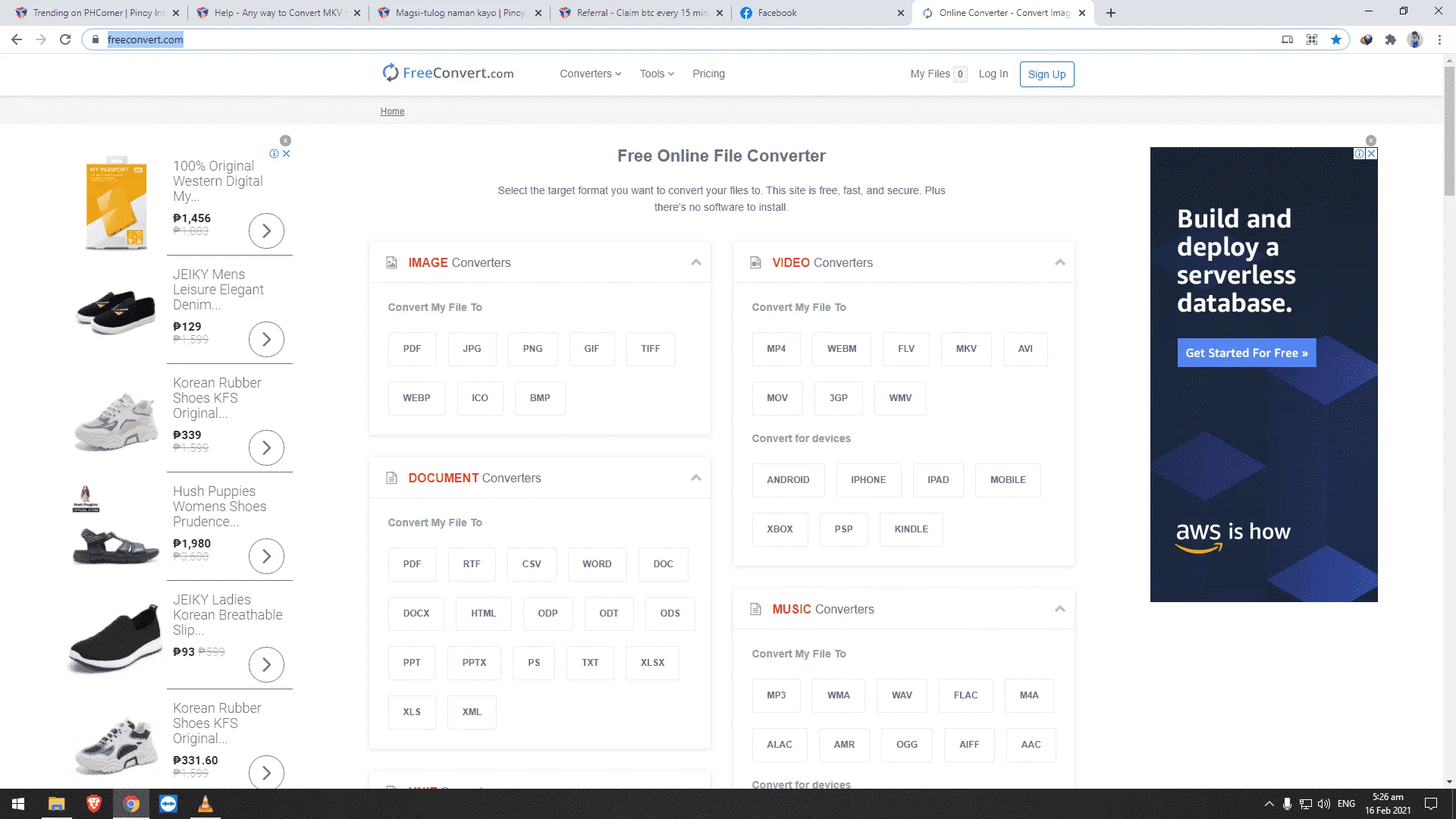Click the Home breadcrumb link
Image resolution: width=1456 pixels, height=819 pixels.
tap(392, 111)
